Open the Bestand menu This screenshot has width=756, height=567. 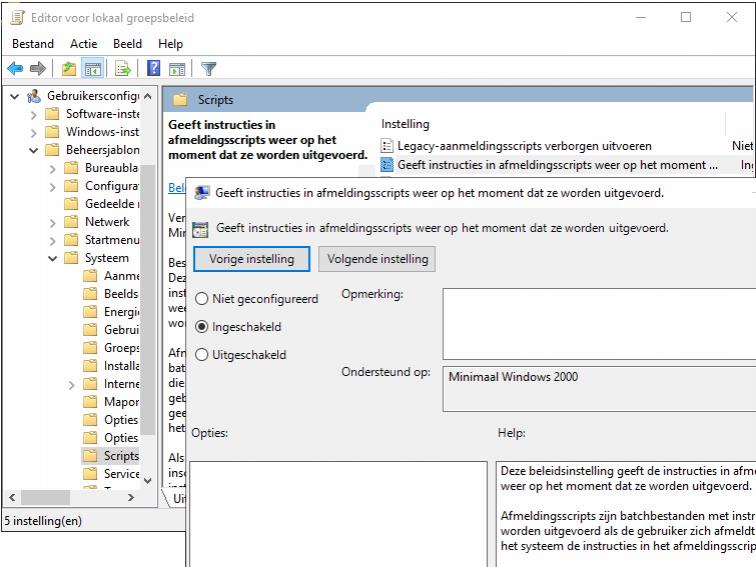click(34, 44)
